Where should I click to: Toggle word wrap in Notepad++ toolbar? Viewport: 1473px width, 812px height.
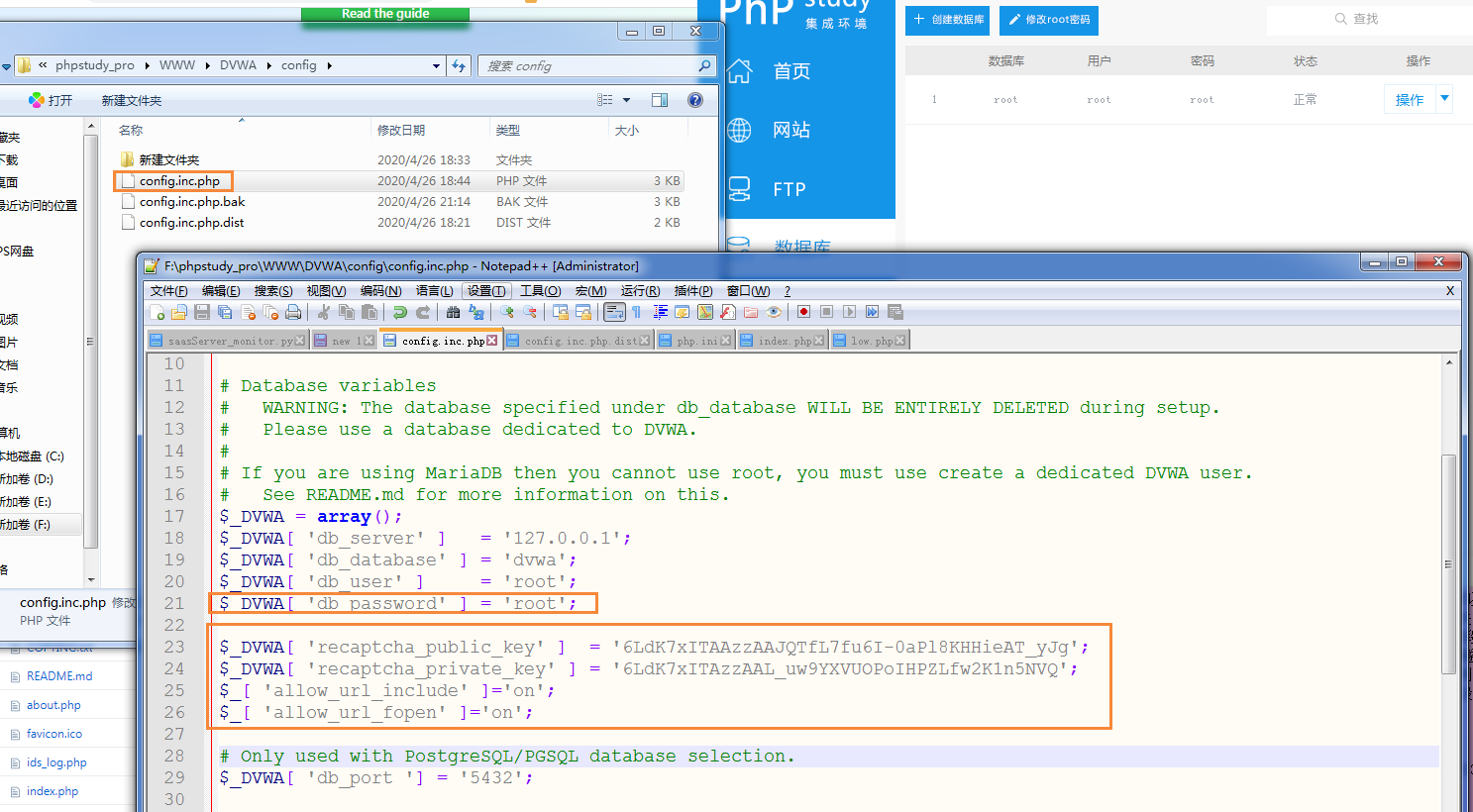coord(614,312)
